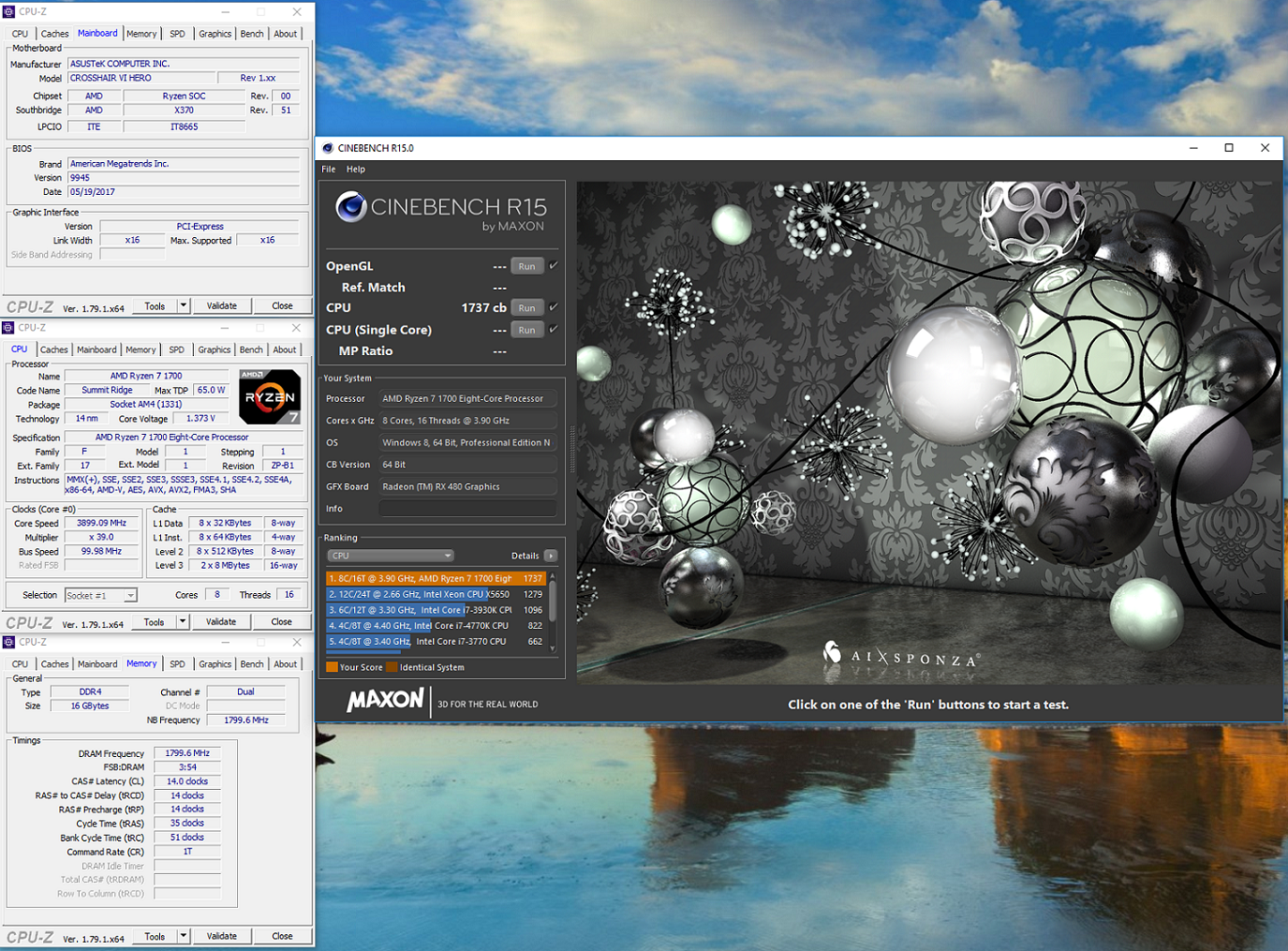
Task: Open the Socket #1 selection dropdown
Action: point(100,596)
